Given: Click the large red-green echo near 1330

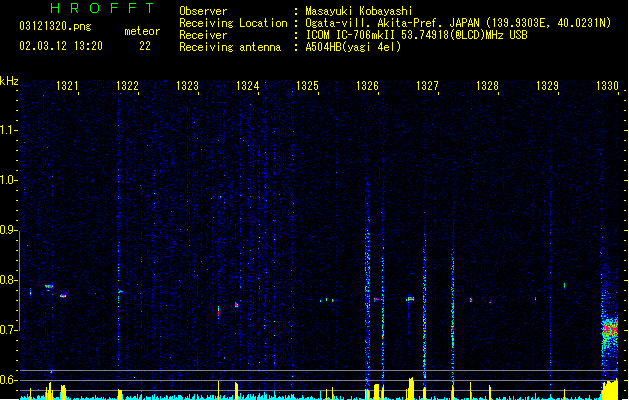Looking at the screenshot, I should [610, 331].
